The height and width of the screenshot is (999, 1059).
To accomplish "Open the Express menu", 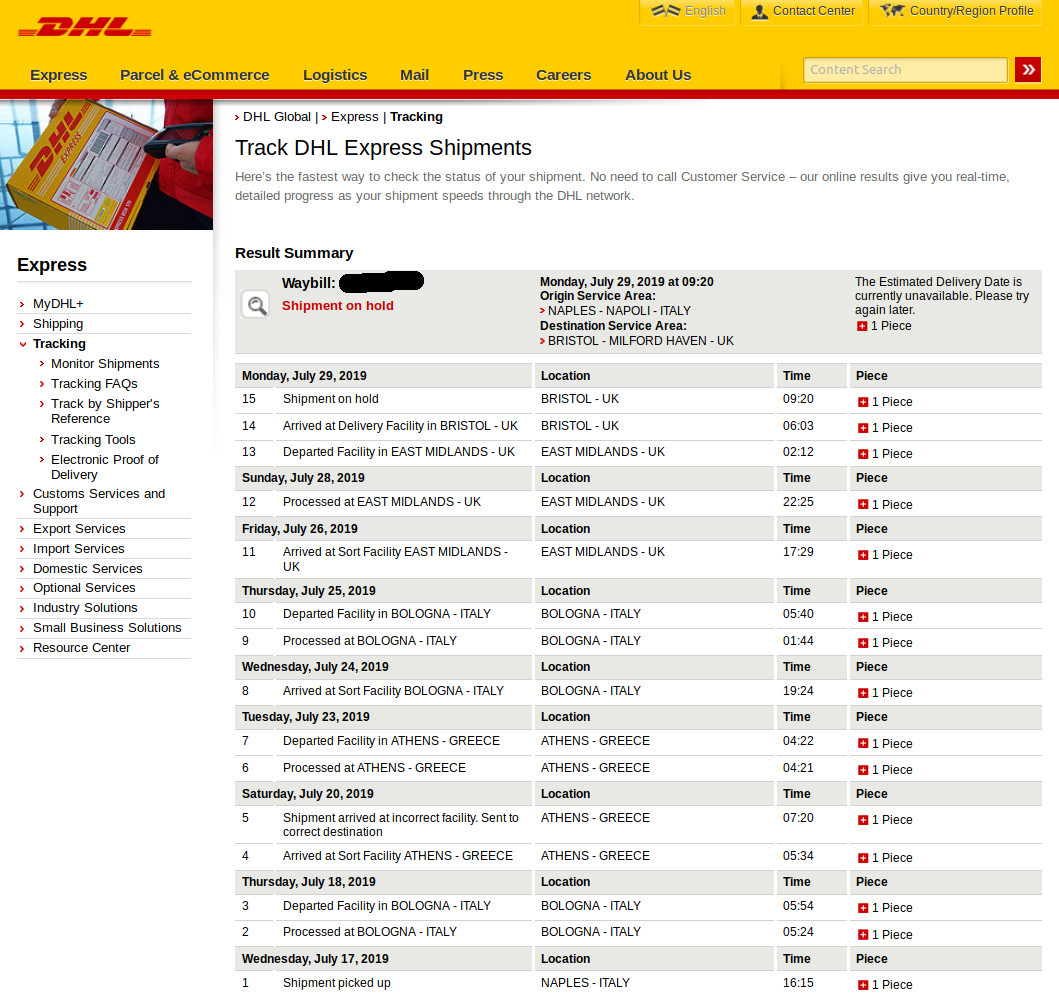I will point(59,75).
